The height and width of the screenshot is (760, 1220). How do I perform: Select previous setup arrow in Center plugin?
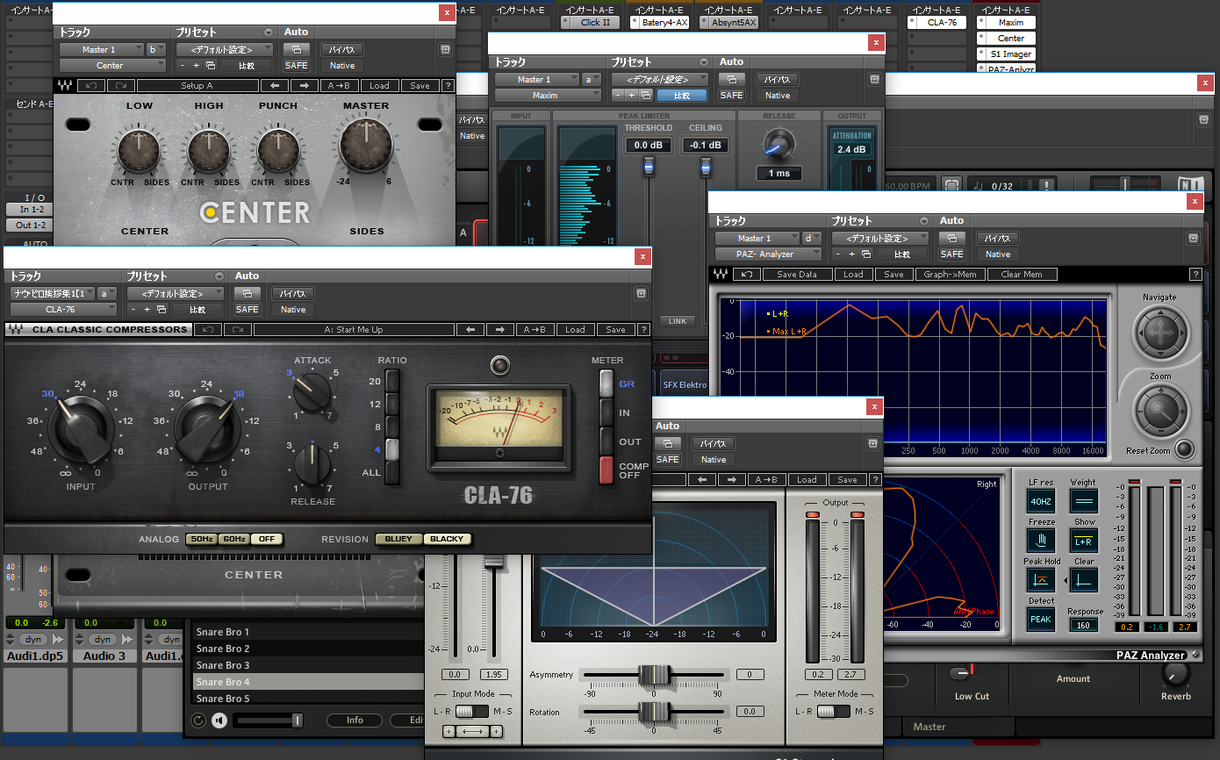[277, 86]
